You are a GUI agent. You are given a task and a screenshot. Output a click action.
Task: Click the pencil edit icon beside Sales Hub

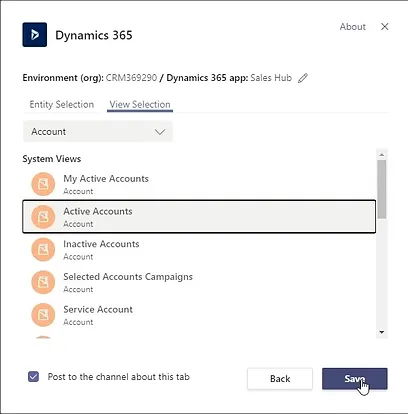(x=303, y=78)
